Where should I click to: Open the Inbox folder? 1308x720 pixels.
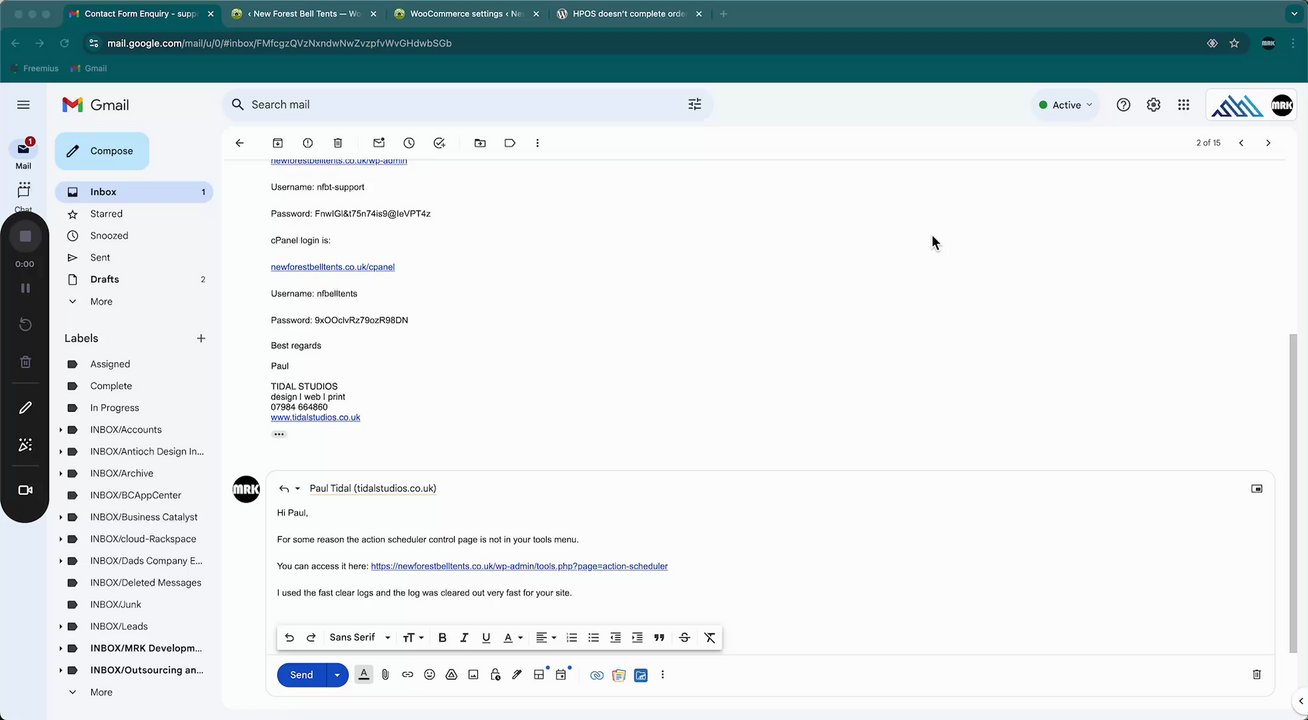pos(134,192)
